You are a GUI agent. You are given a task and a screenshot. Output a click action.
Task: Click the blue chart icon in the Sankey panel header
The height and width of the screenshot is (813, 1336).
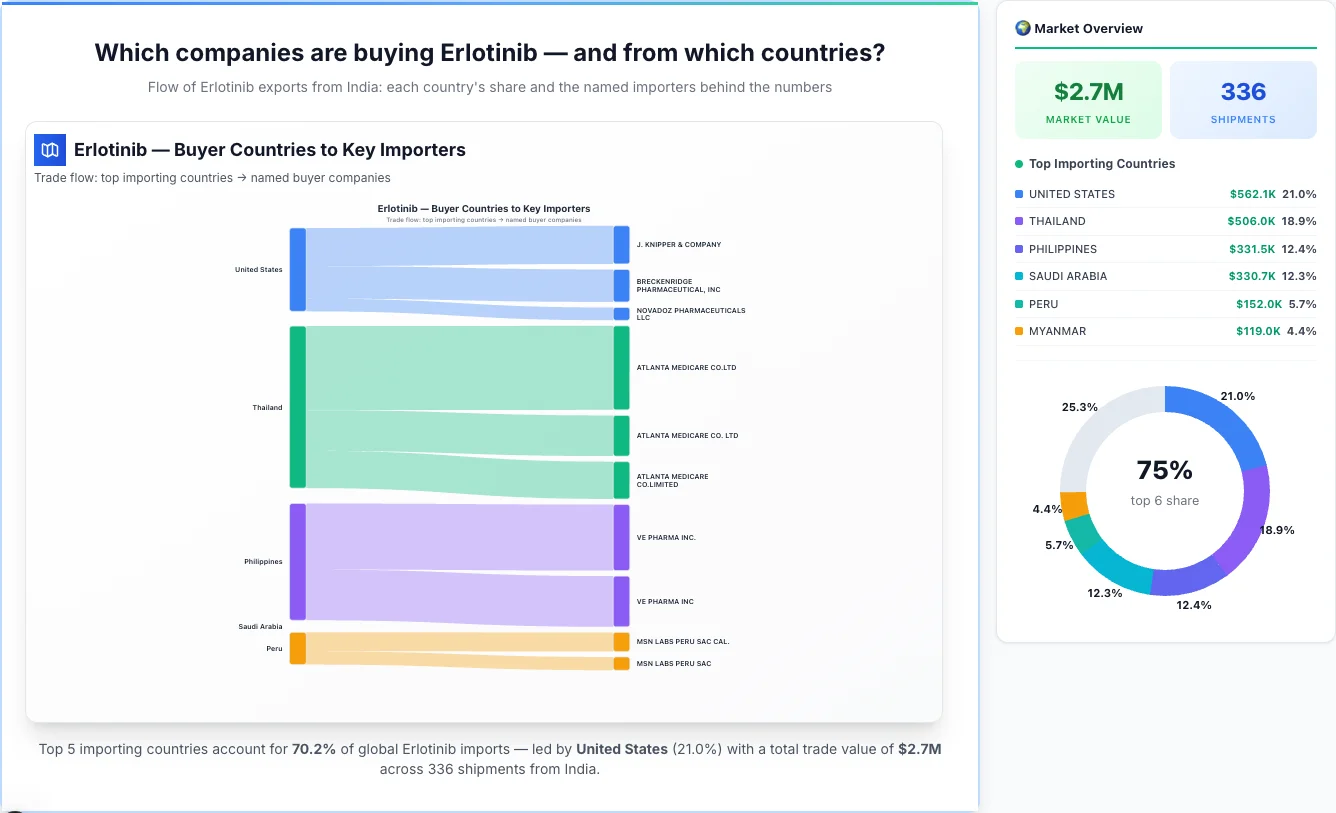(49, 149)
